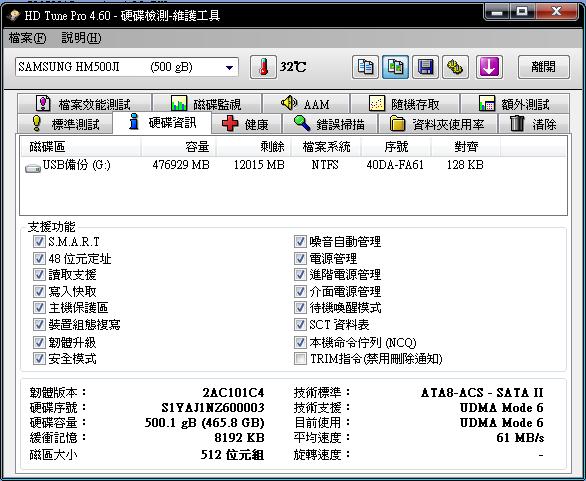586x481 pixels.
Task: Open options via the wrench toolbar icon
Action: pos(456,67)
